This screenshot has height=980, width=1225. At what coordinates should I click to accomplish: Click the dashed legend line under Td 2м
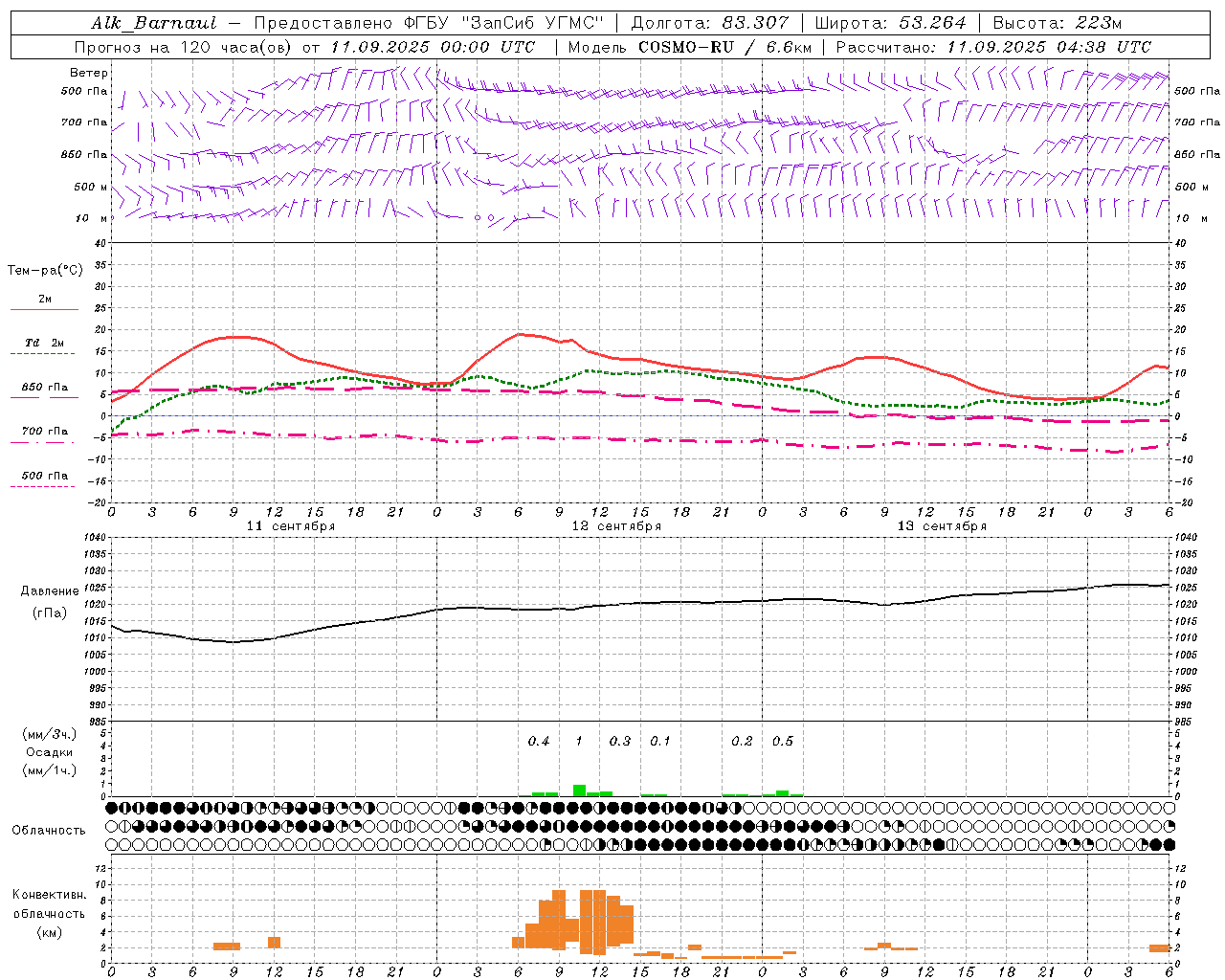[44, 354]
